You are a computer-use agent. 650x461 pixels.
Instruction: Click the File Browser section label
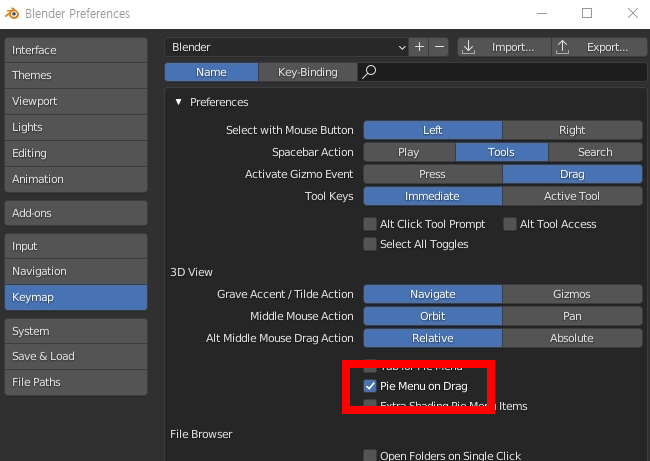201,434
